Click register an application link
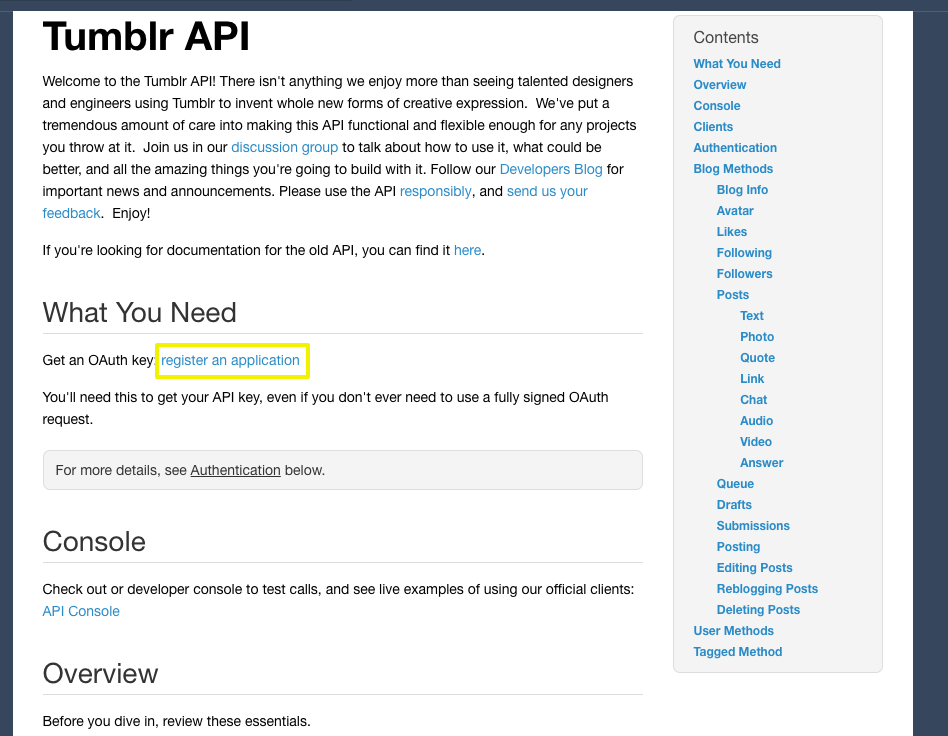Screen dimensions: 948x736 pos(230,360)
